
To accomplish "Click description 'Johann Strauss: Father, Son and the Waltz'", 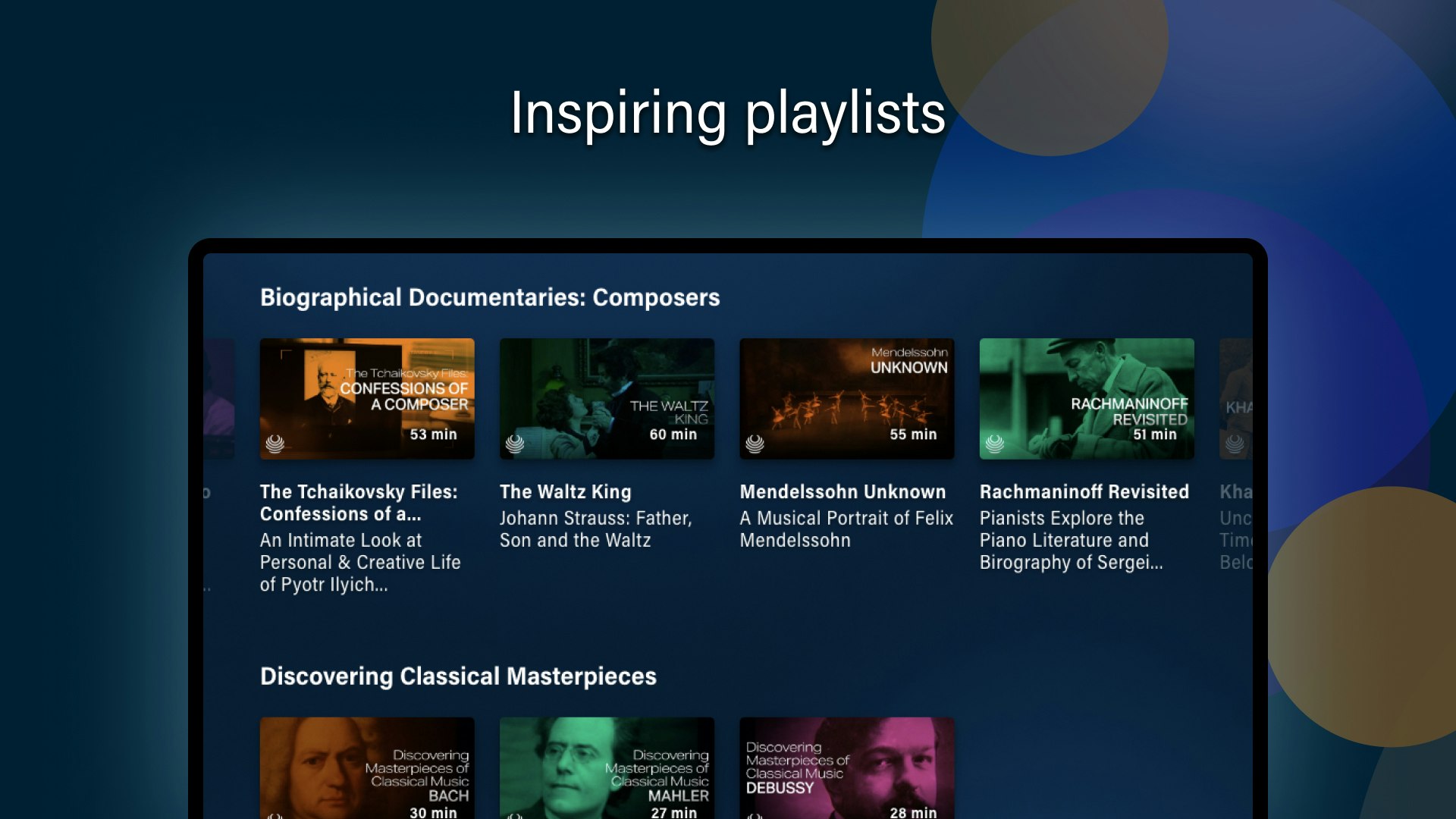I will [596, 529].
